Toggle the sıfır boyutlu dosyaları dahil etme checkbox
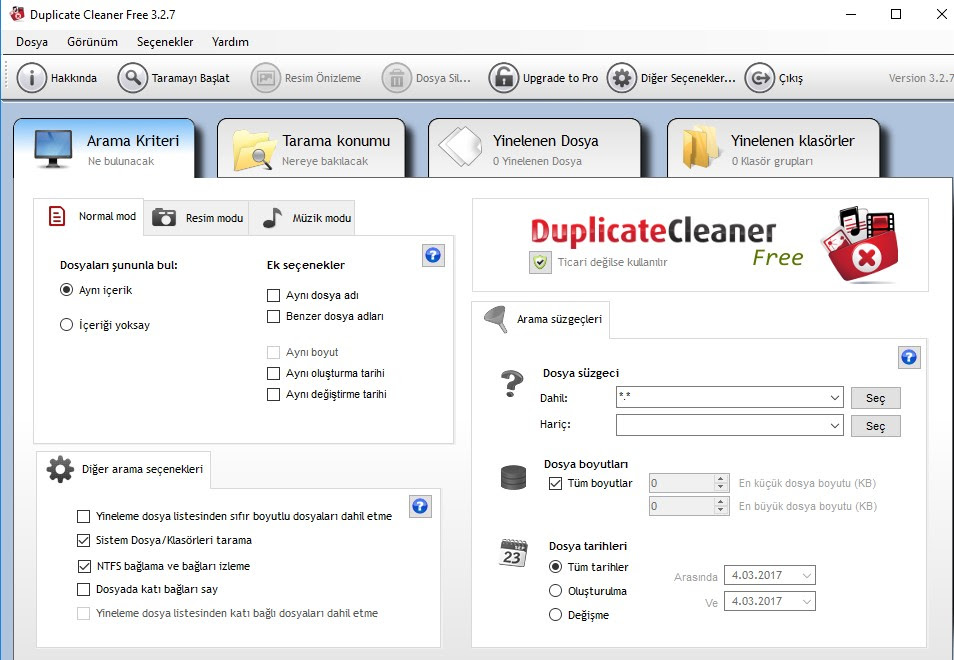The height and width of the screenshot is (660, 954). [x=83, y=516]
